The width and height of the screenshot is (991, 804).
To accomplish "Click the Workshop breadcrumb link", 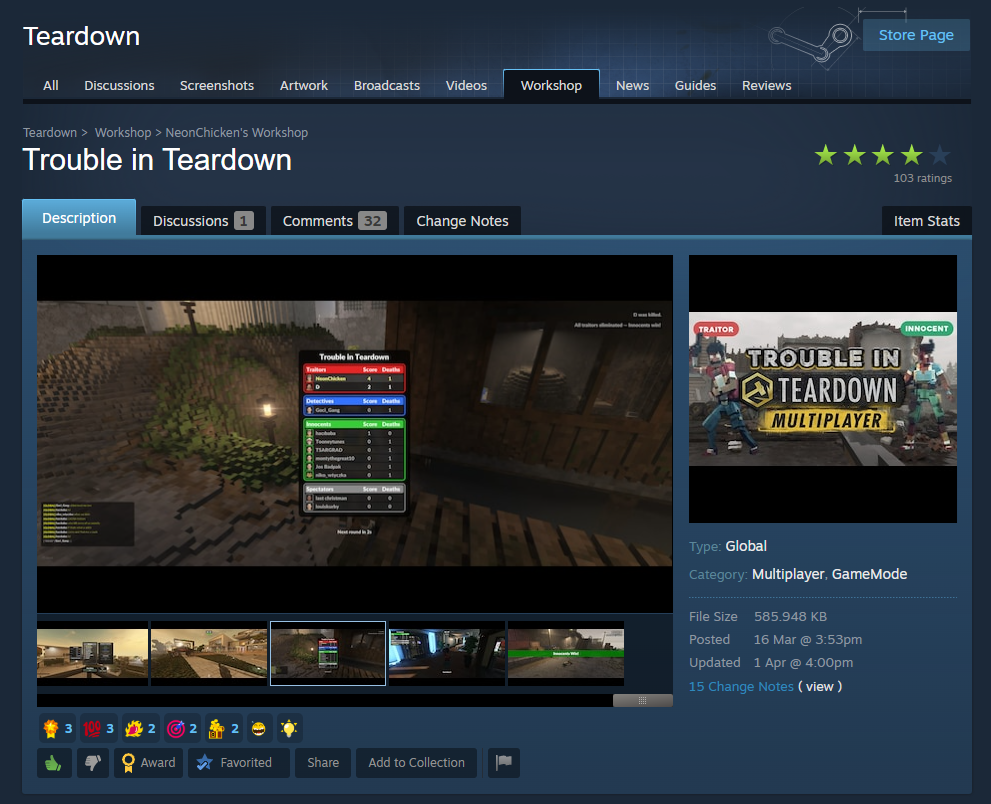I will tap(123, 133).
